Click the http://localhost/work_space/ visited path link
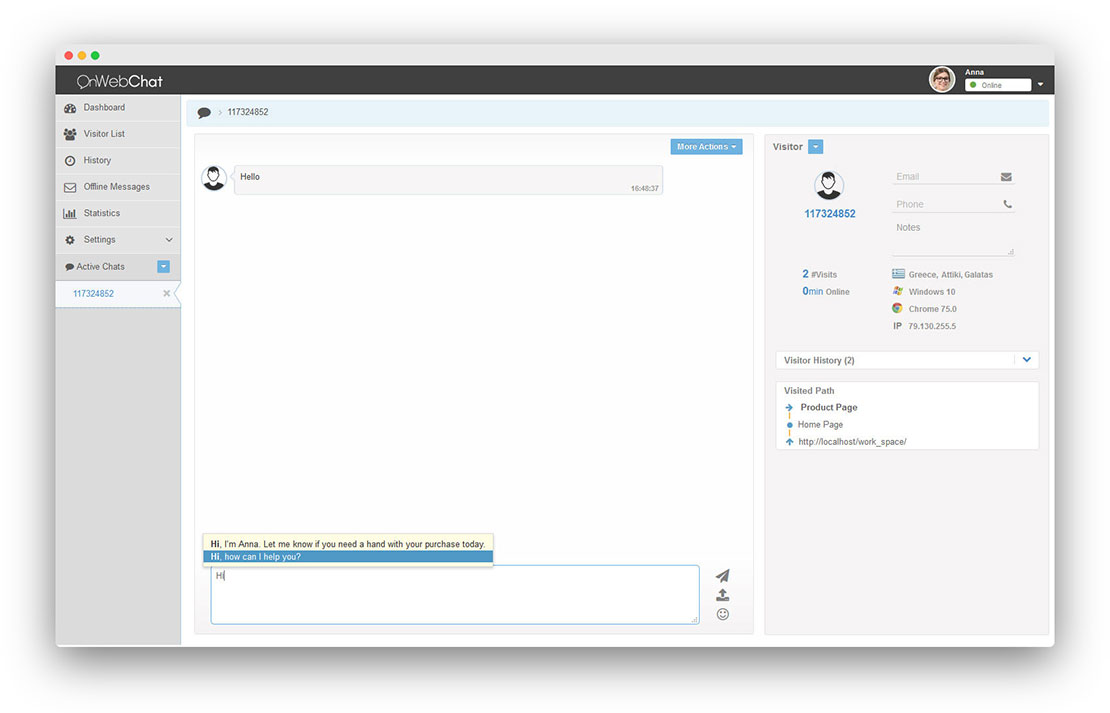 tap(849, 441)
